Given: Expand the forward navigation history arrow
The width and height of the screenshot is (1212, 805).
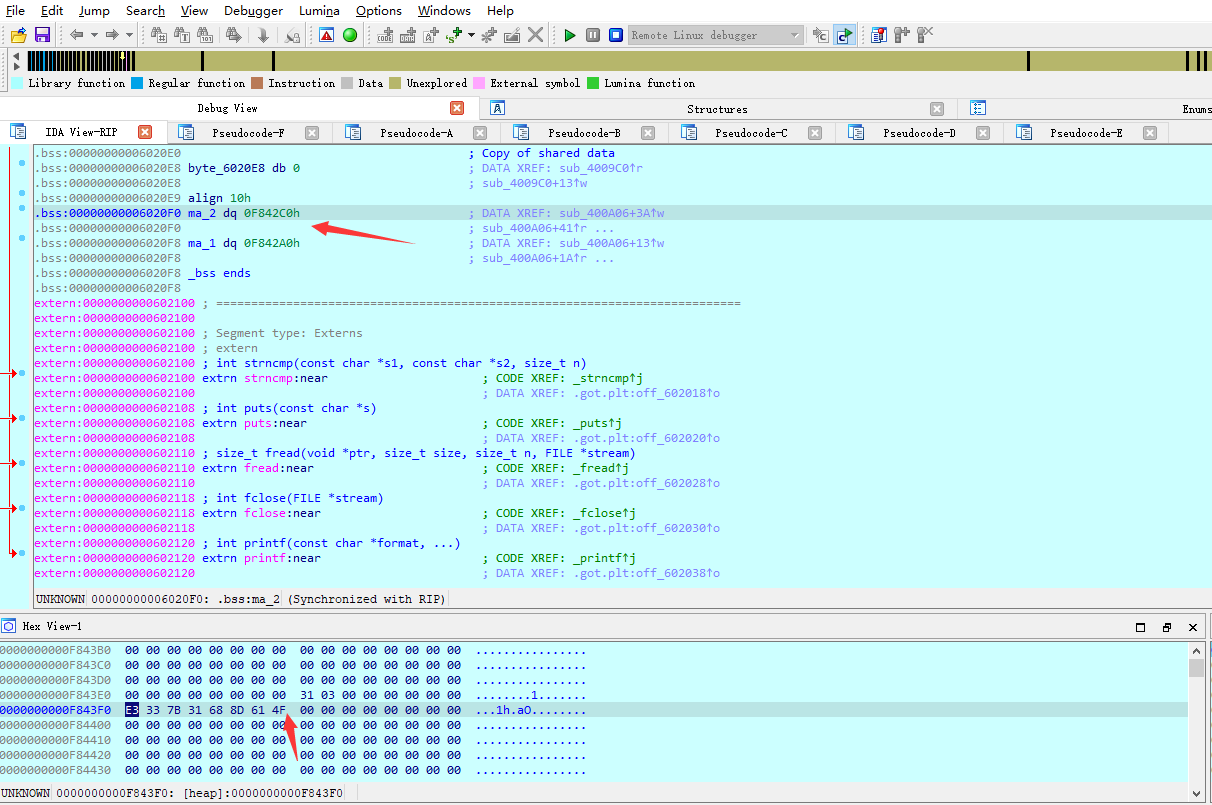Looking at the screenshot, I should (130, 35).
